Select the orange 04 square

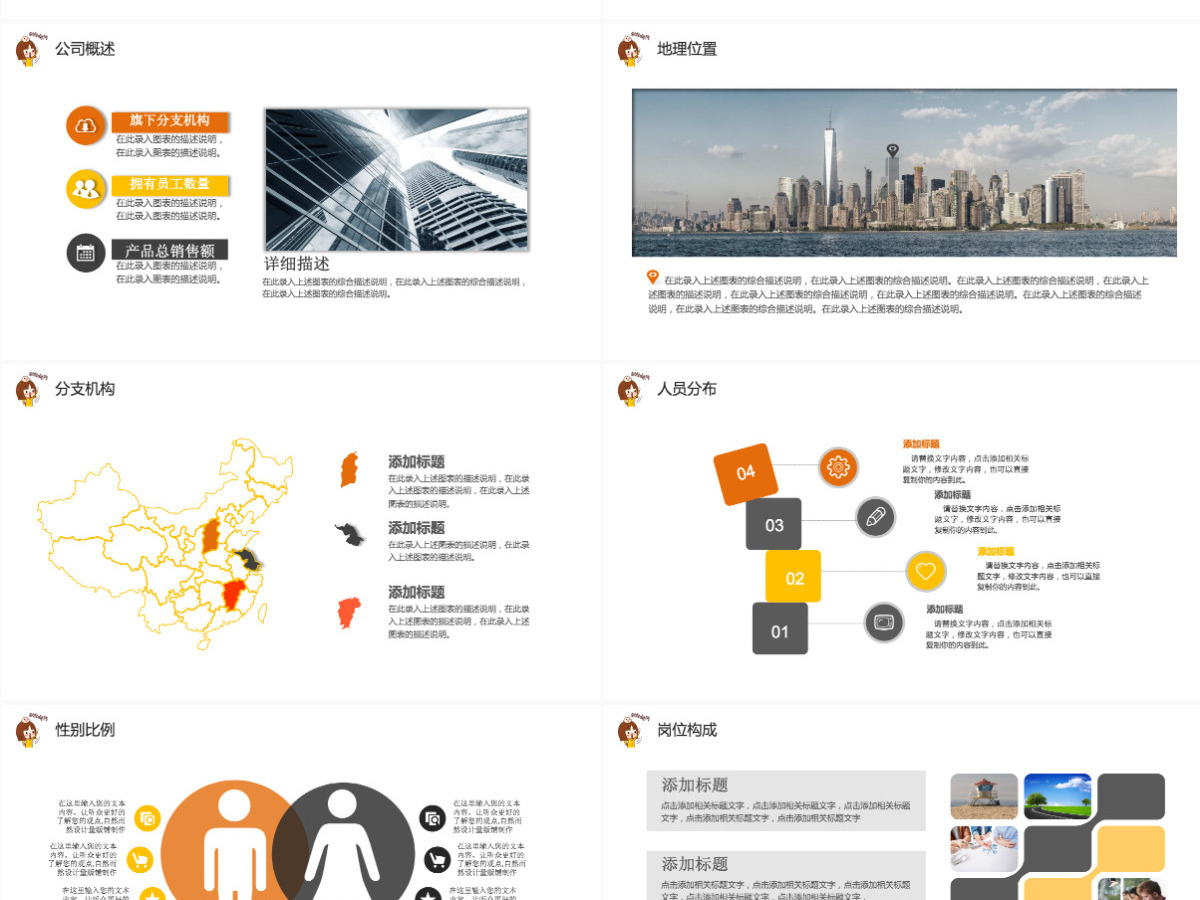(746, 474)
